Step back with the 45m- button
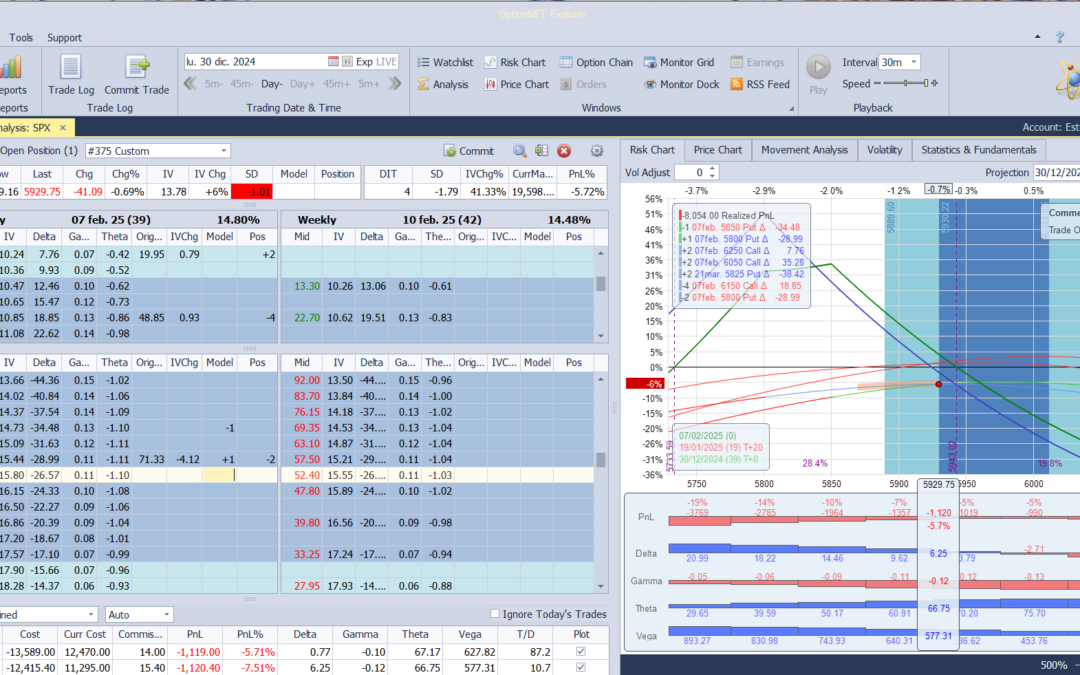1080x675 pixels. (241, 83)
